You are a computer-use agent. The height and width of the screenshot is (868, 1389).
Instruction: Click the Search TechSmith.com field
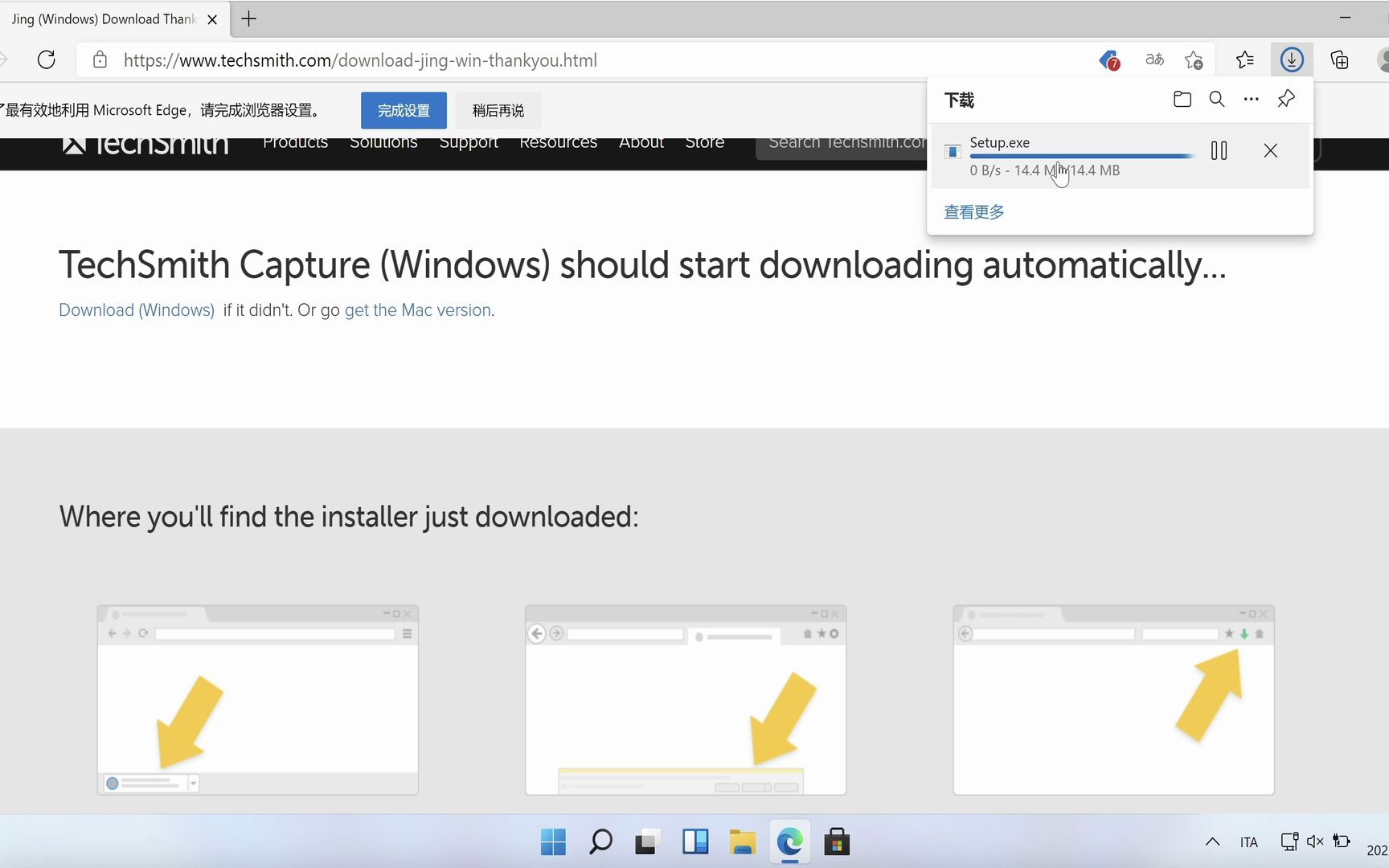click(841, 148)
